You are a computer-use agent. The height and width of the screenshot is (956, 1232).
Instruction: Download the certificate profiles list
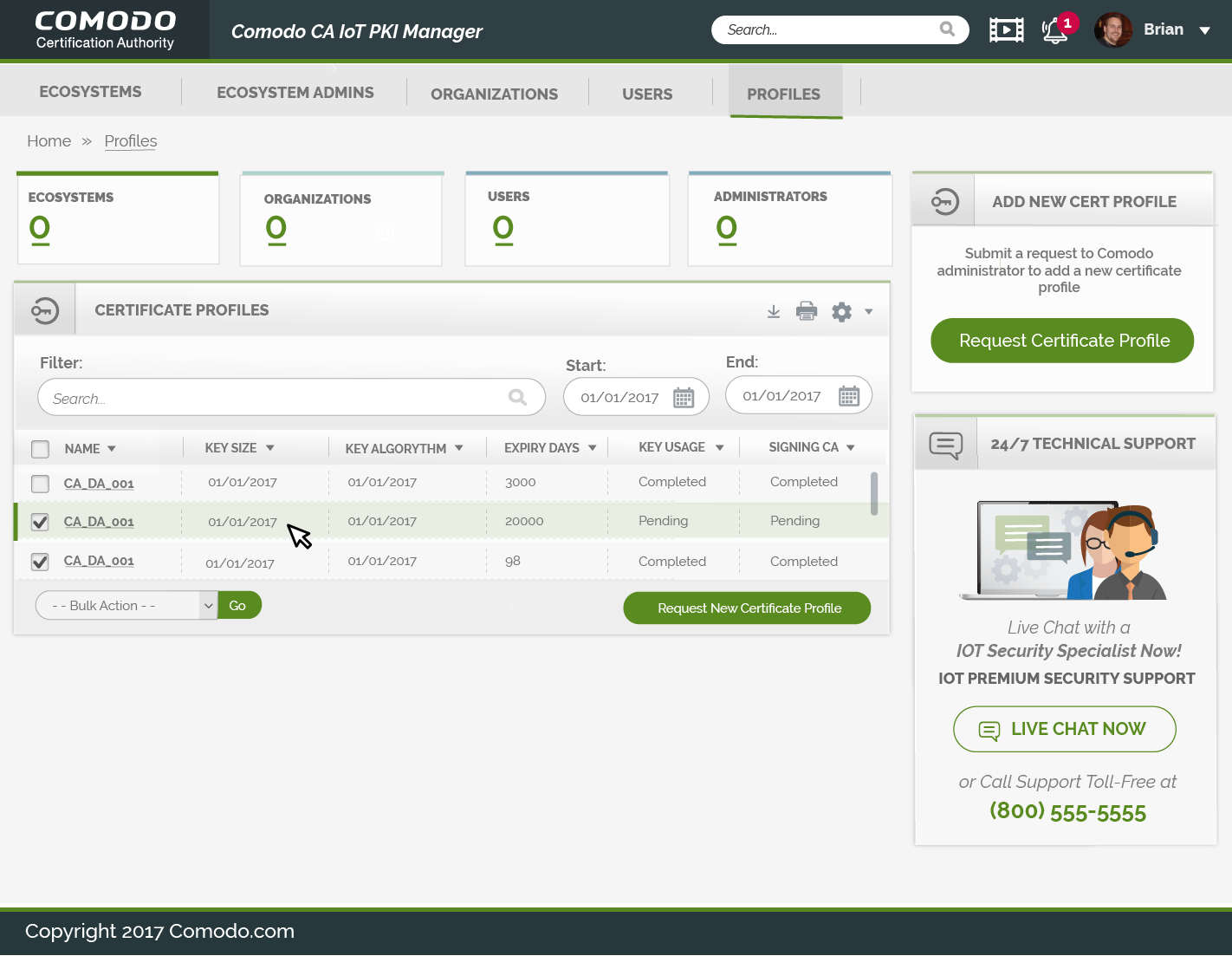coord(774,311)
